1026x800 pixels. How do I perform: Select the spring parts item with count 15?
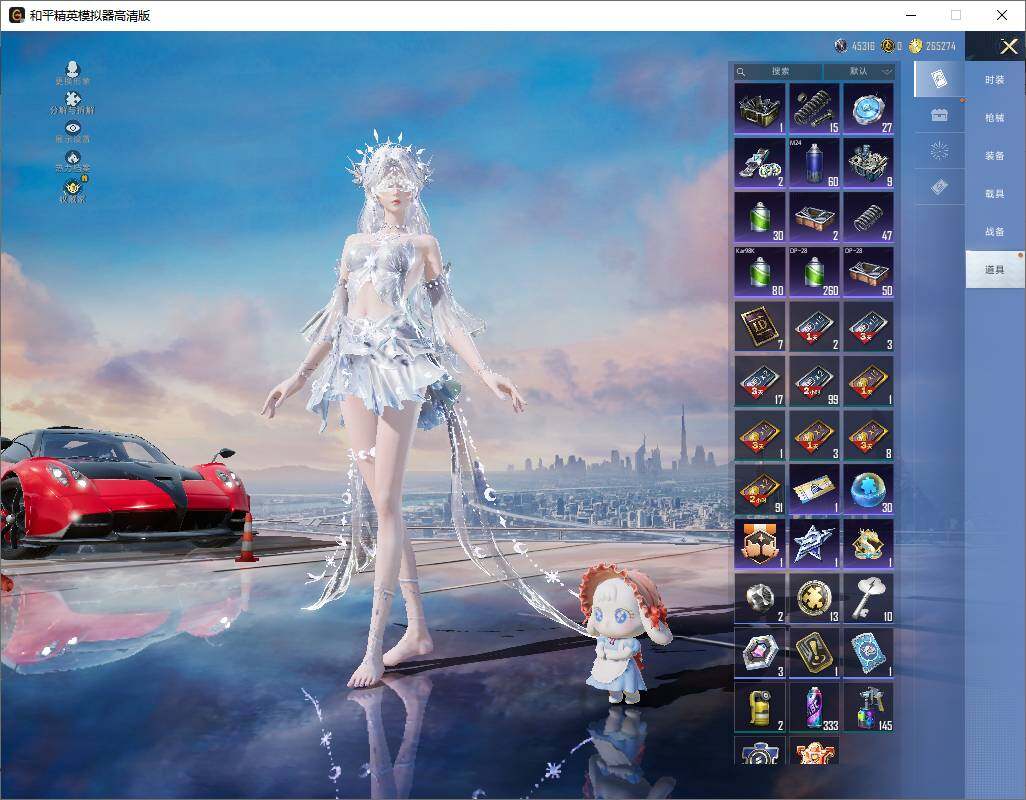coord(814,109)
